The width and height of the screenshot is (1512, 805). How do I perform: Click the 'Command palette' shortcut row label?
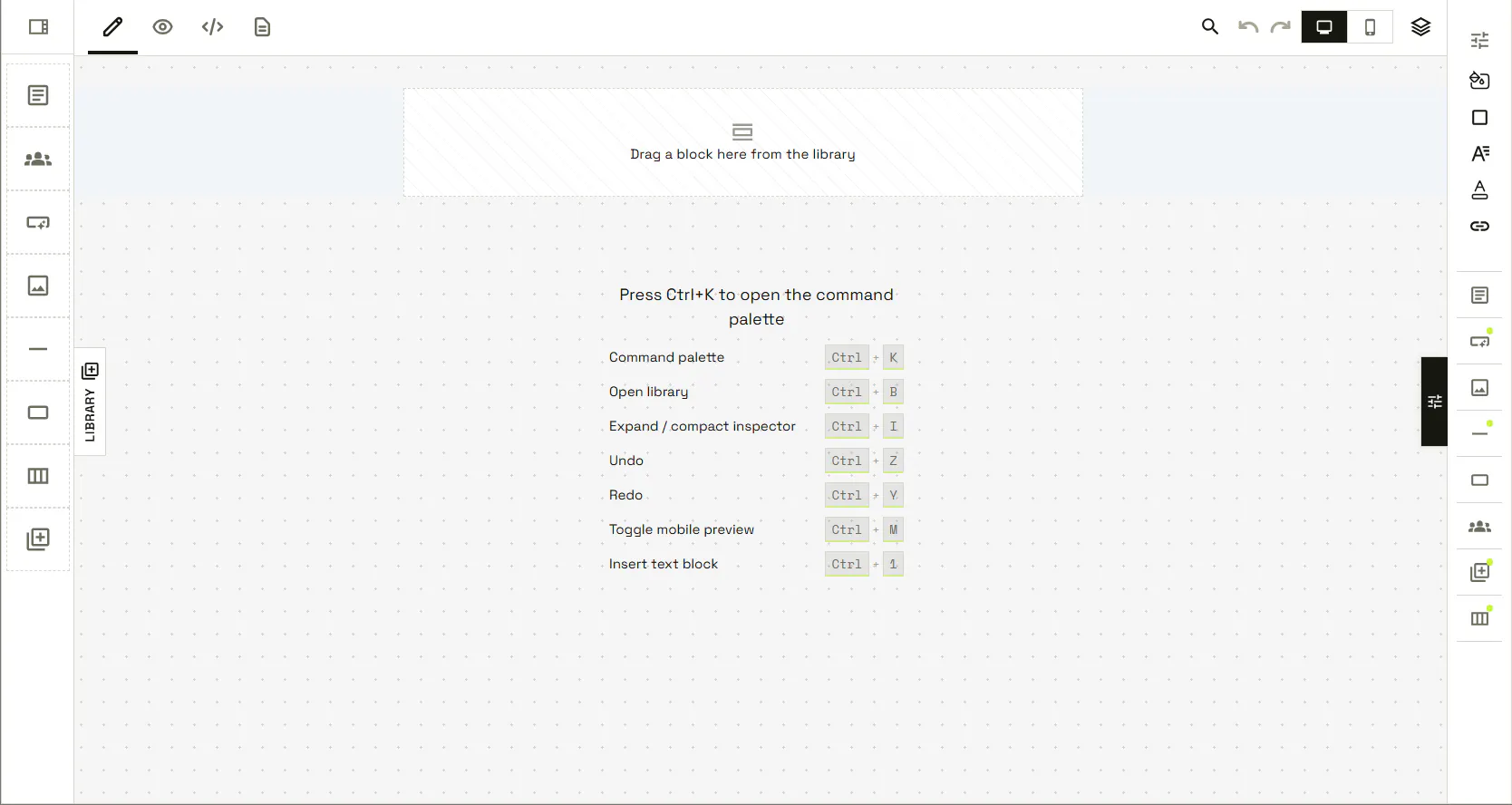pos(666,357)
